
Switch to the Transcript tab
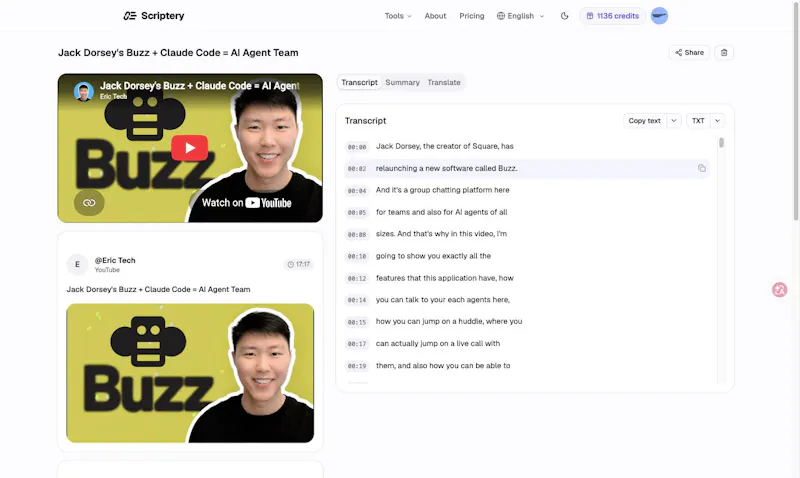click(x=359, y=82)
